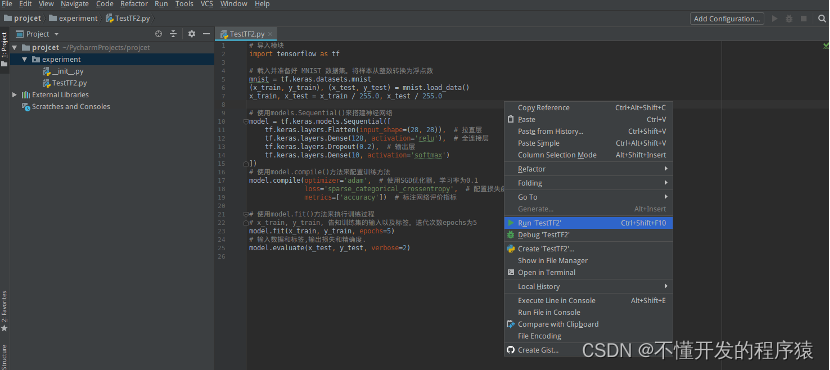Select TestTF2.py in project tree
The image size is (830, 370).
click(65, 83)
